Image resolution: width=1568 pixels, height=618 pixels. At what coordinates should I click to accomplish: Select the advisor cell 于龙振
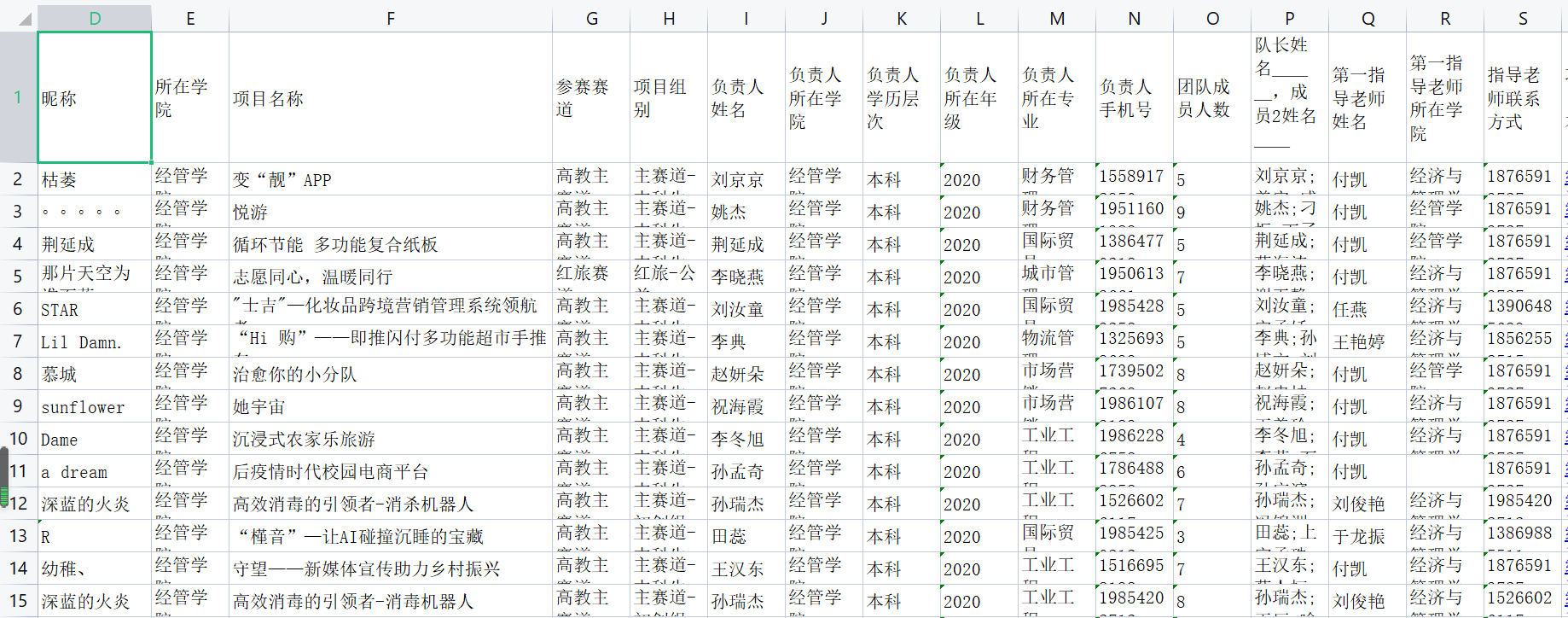(x=1367, y=537)
